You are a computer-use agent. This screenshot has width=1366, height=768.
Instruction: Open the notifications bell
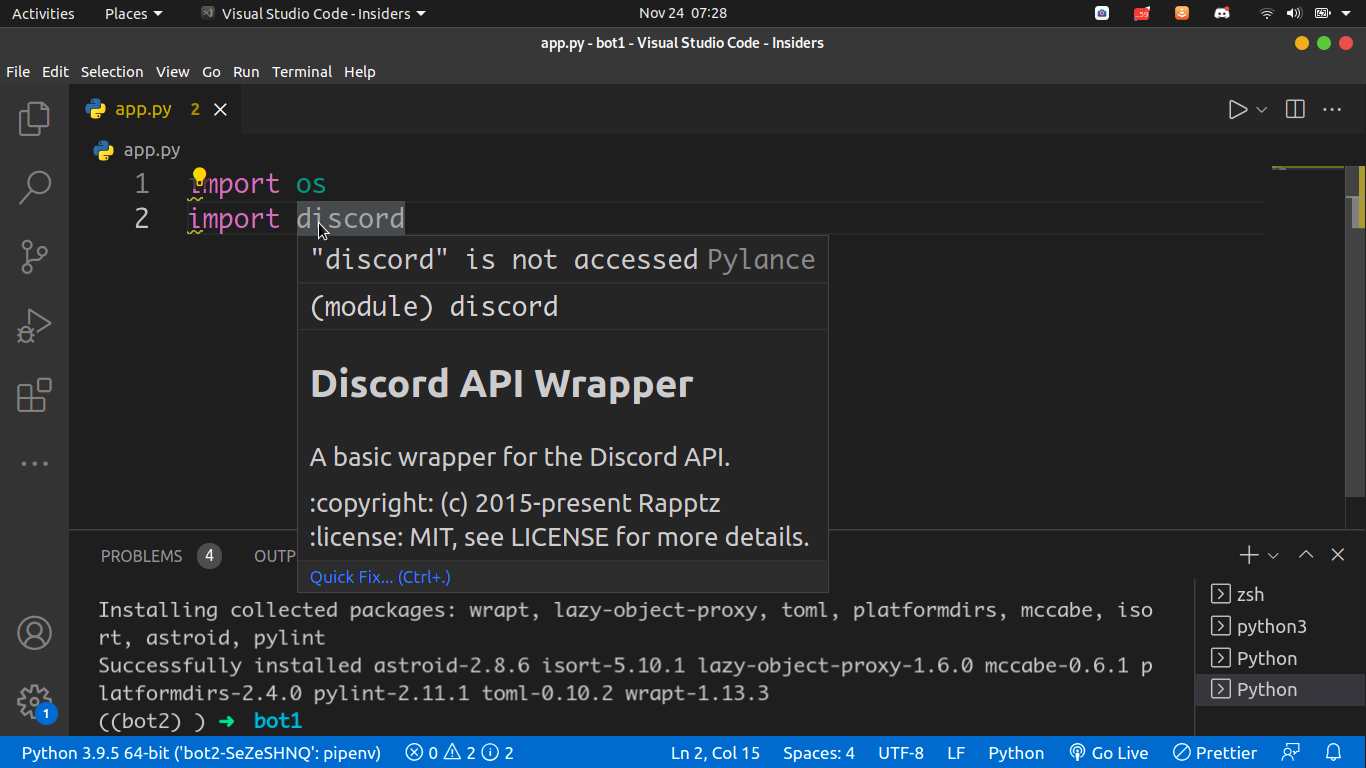tap(1334, 752)
